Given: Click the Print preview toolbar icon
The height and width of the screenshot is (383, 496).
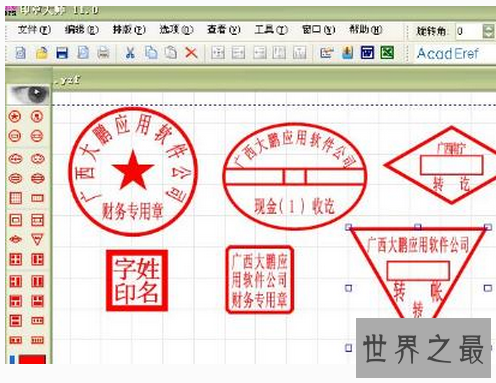Looking at the screenshot, I should (83, 53).
